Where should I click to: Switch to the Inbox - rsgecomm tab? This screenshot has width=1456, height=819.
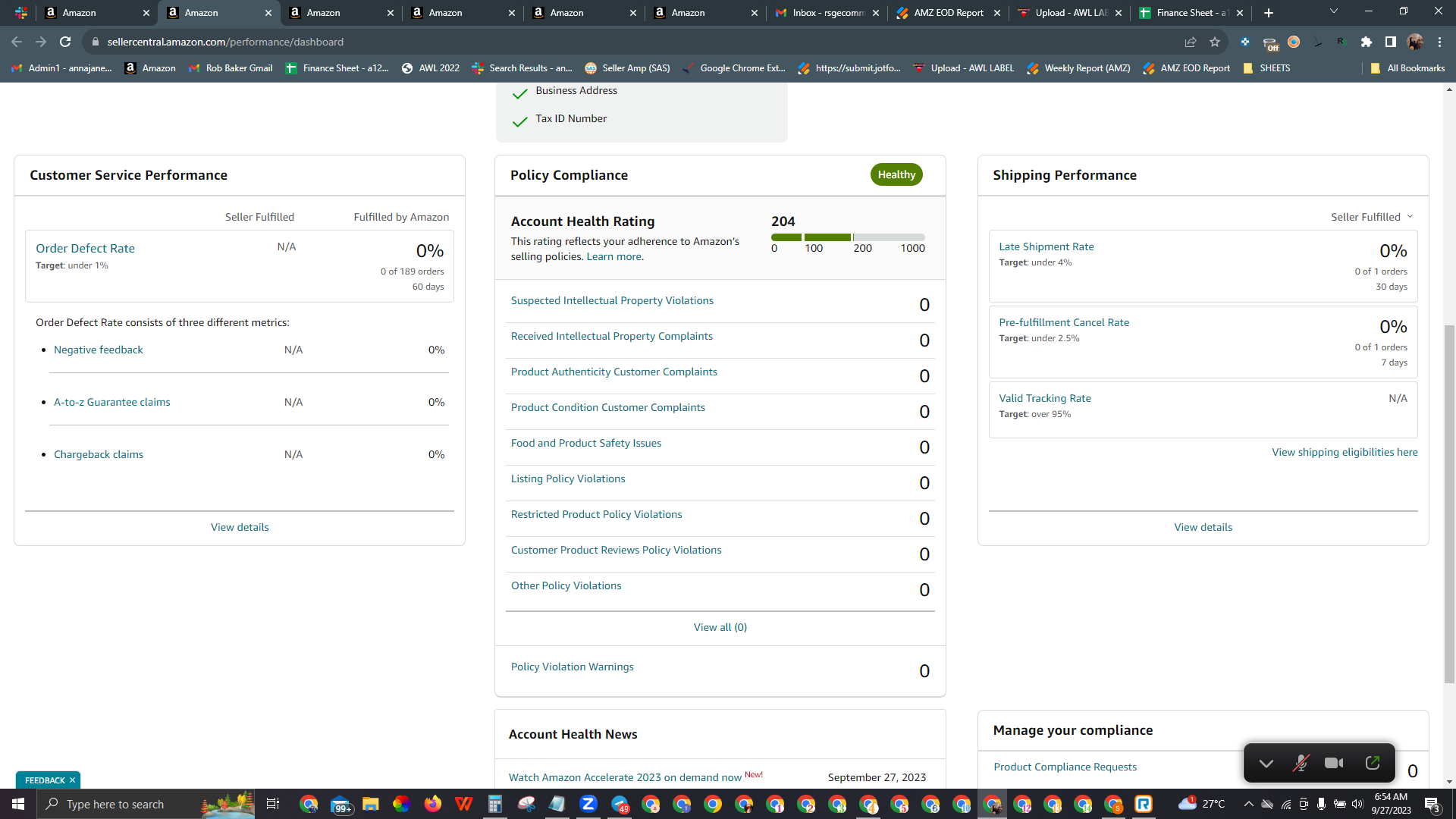(827, 13)
